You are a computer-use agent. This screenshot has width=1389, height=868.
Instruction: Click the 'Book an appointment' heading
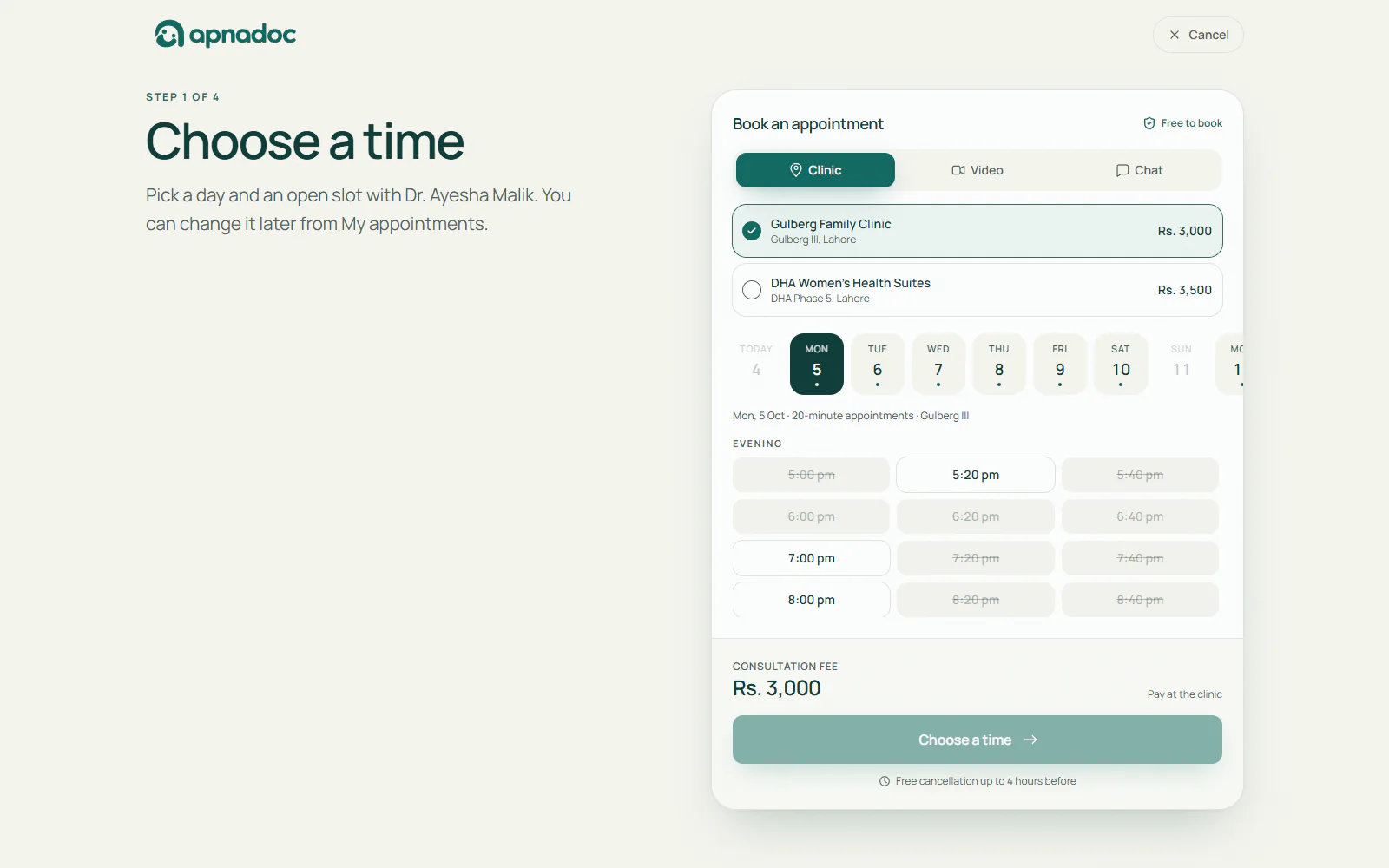click(x=808, y=124)
